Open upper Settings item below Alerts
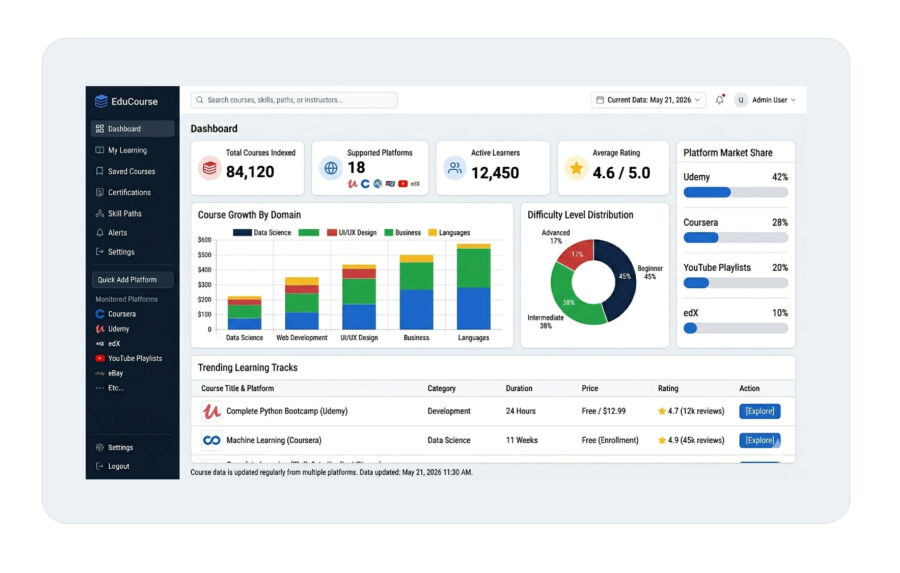This screenshot has height=573, width=900. click(x=121, y=251)
